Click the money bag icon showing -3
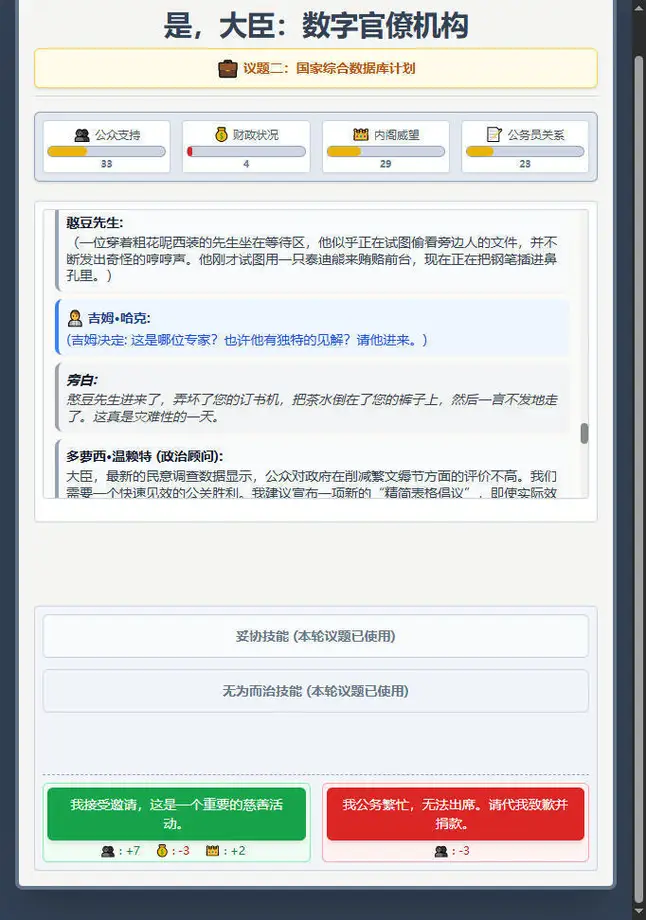646x920 pixels. pyautogui.click(x=162, y=851)
